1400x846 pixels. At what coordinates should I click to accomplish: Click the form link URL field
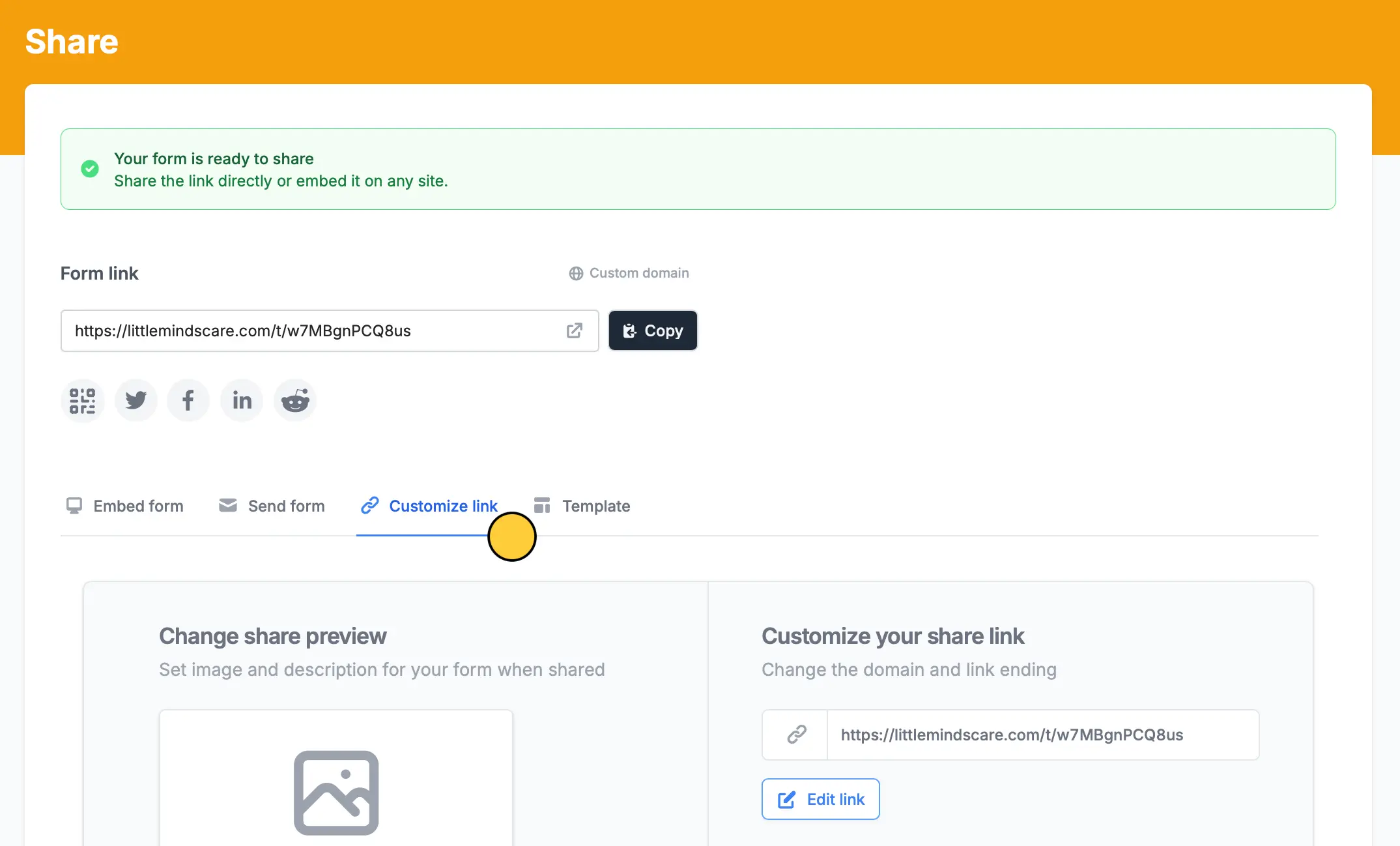point(330,330)
